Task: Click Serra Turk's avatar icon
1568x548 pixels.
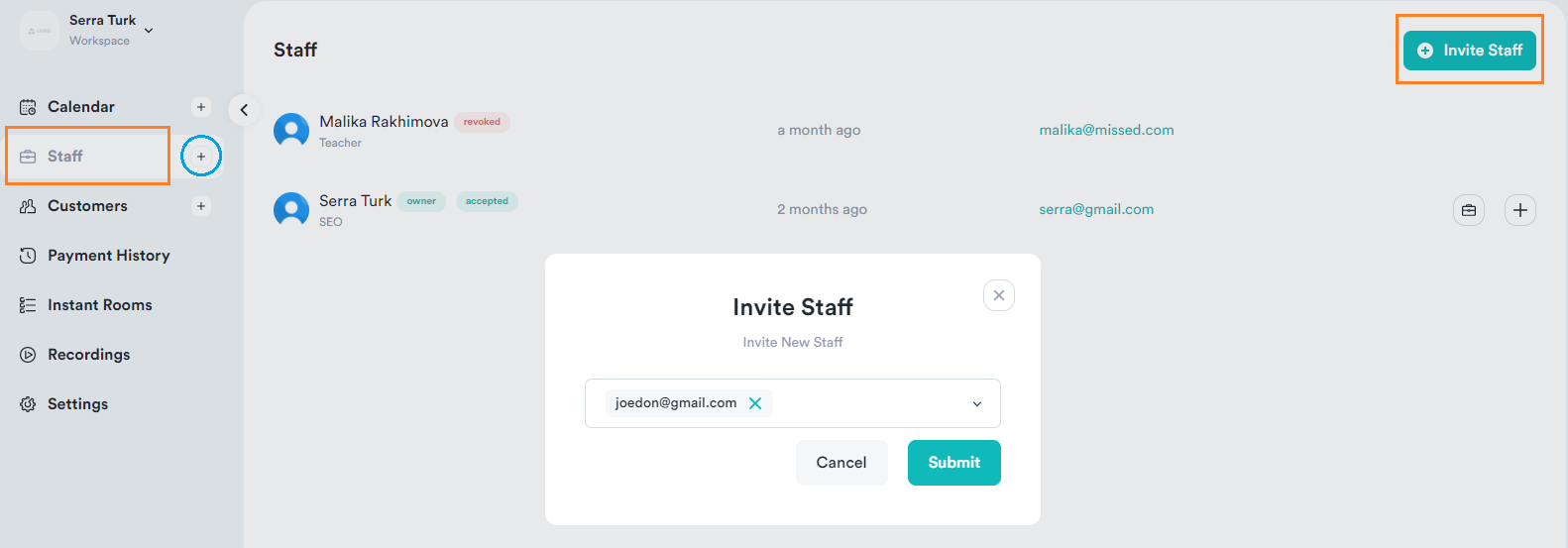Action: (291, 210)
